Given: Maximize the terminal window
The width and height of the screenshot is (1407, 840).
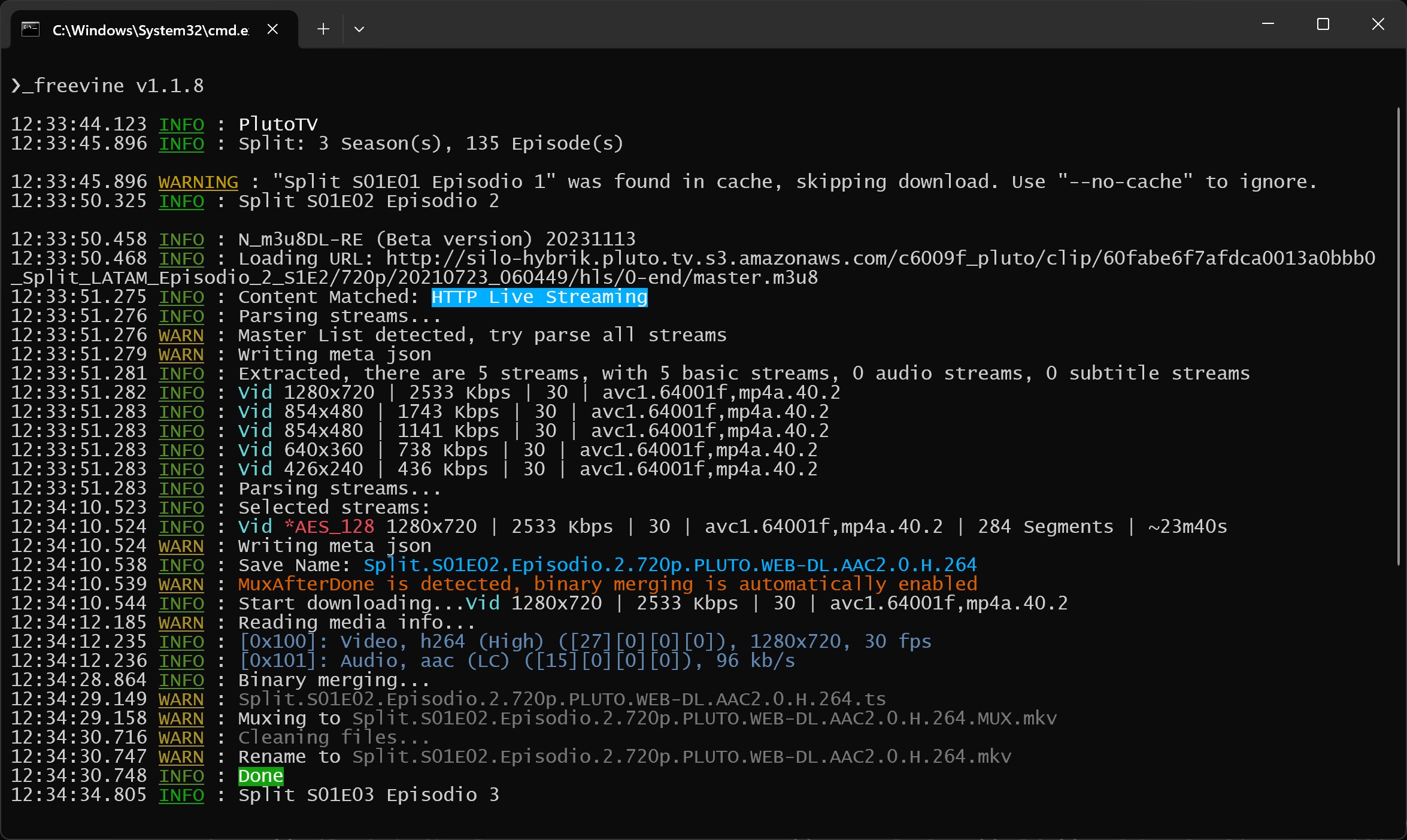Looking at the screenshot, I should tap(1323, 24).
